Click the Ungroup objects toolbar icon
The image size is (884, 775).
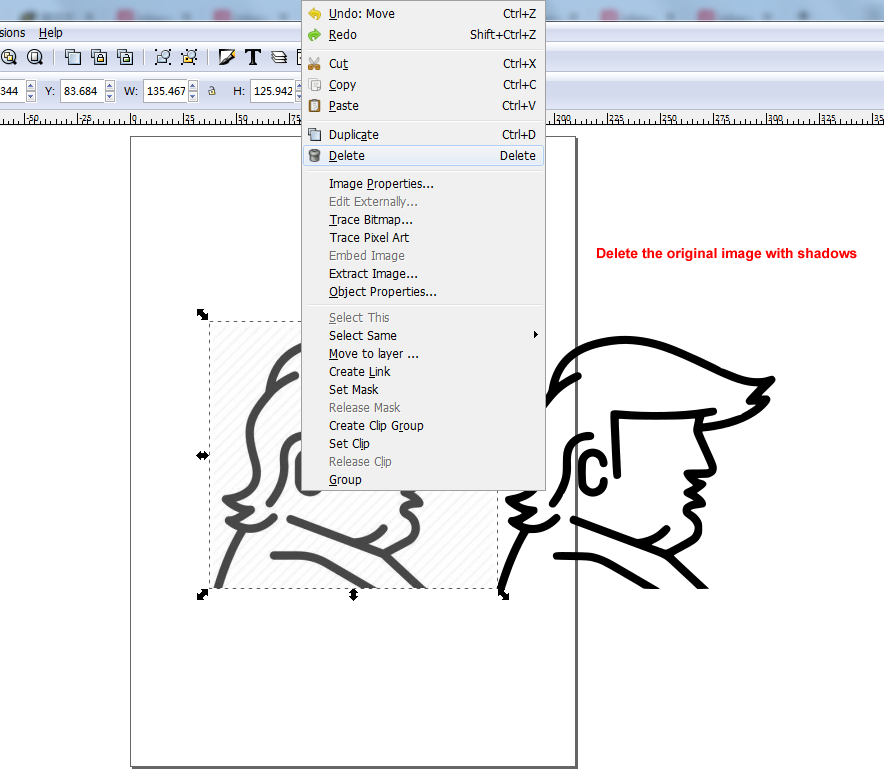(188, 57)
